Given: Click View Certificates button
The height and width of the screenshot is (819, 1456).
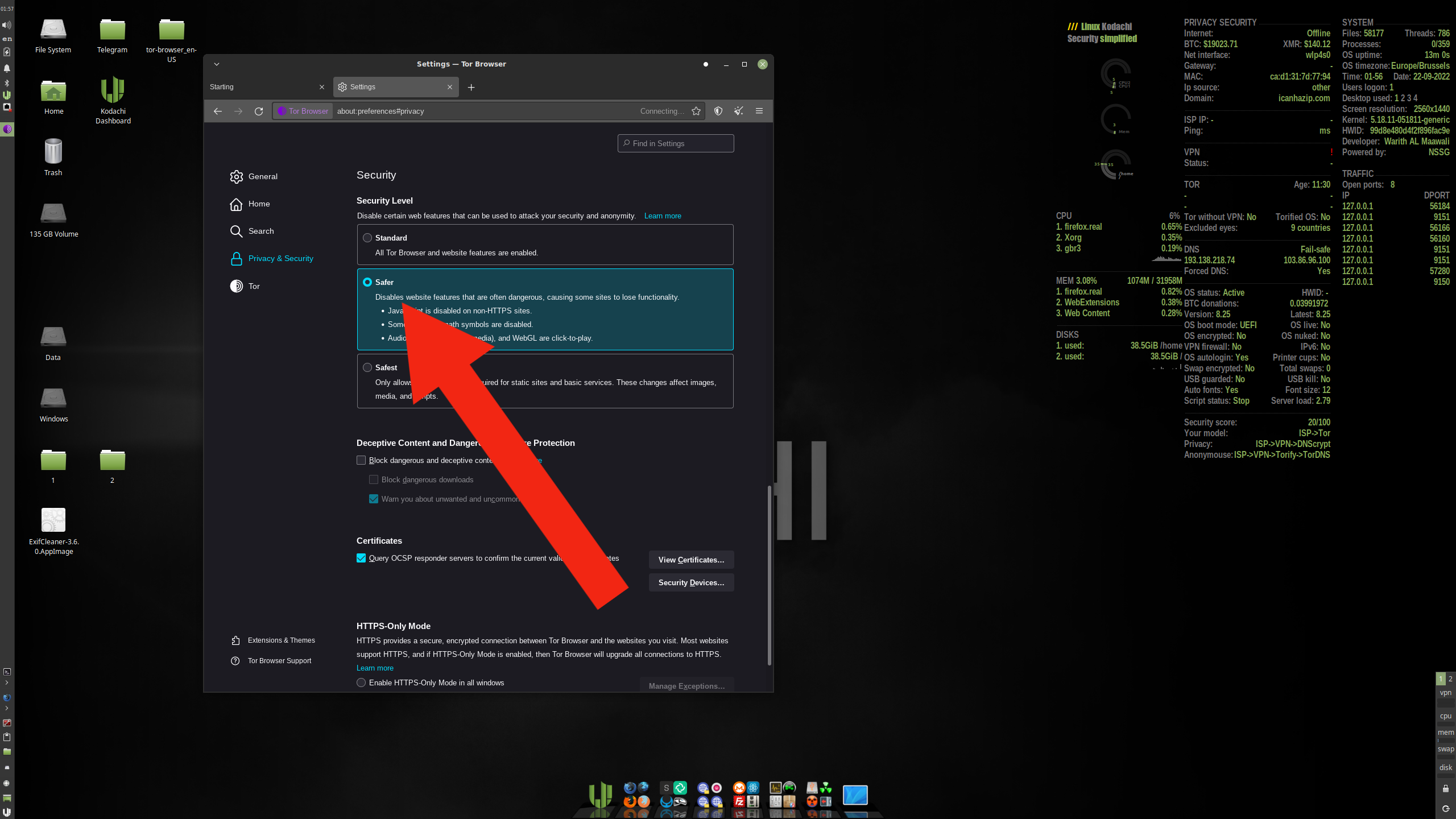Looking at the screenshot, I should (x=691, y=560).
